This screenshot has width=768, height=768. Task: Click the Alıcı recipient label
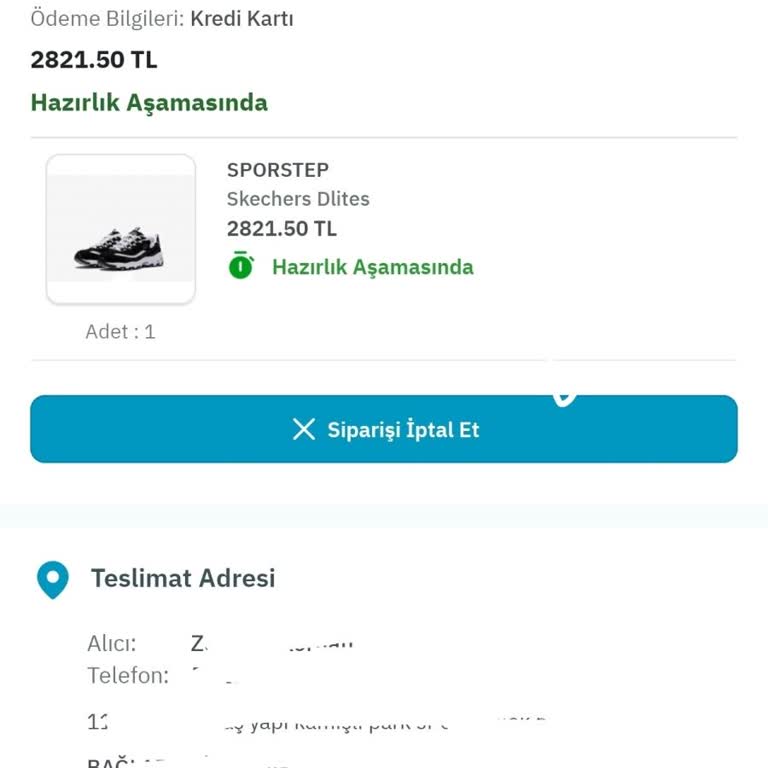click(x=111, y=644)
